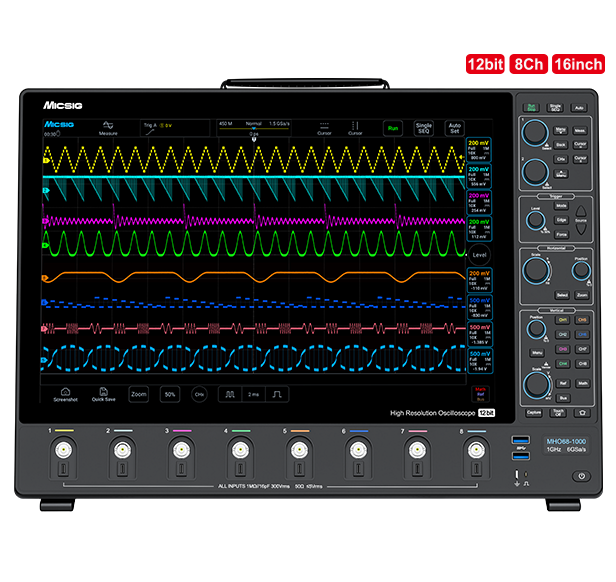
Task: Toggle Touch Off hardware button
Action: tap(558, 412)
